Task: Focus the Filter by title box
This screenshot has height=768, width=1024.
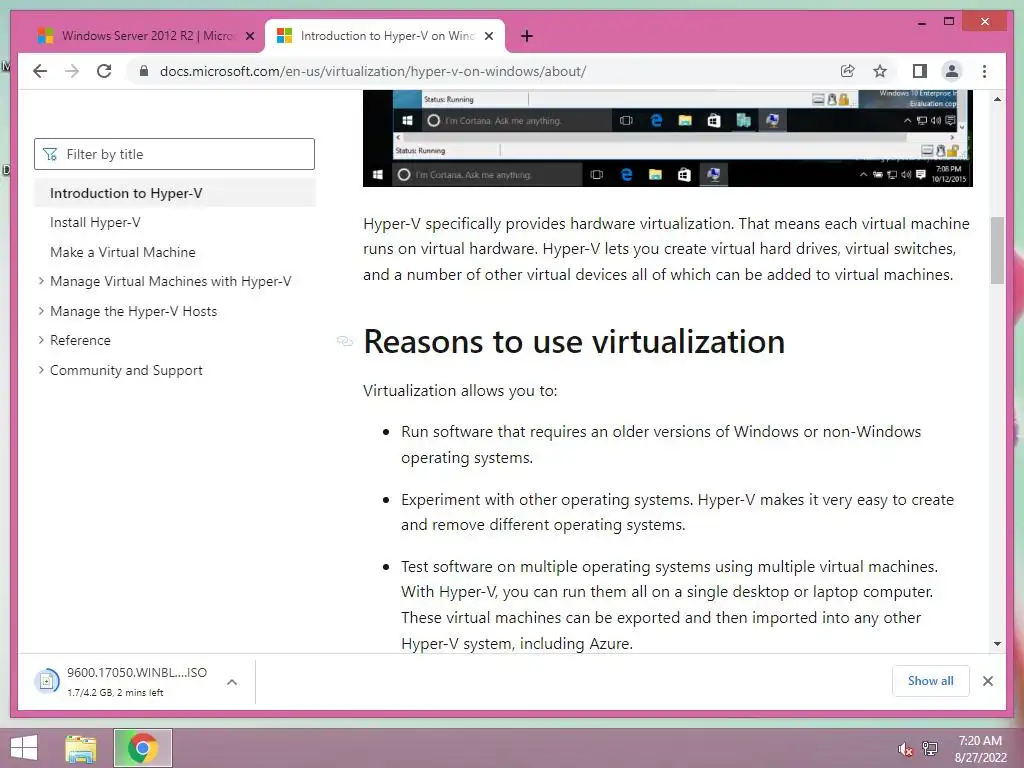Action: [x=174, y=154]
